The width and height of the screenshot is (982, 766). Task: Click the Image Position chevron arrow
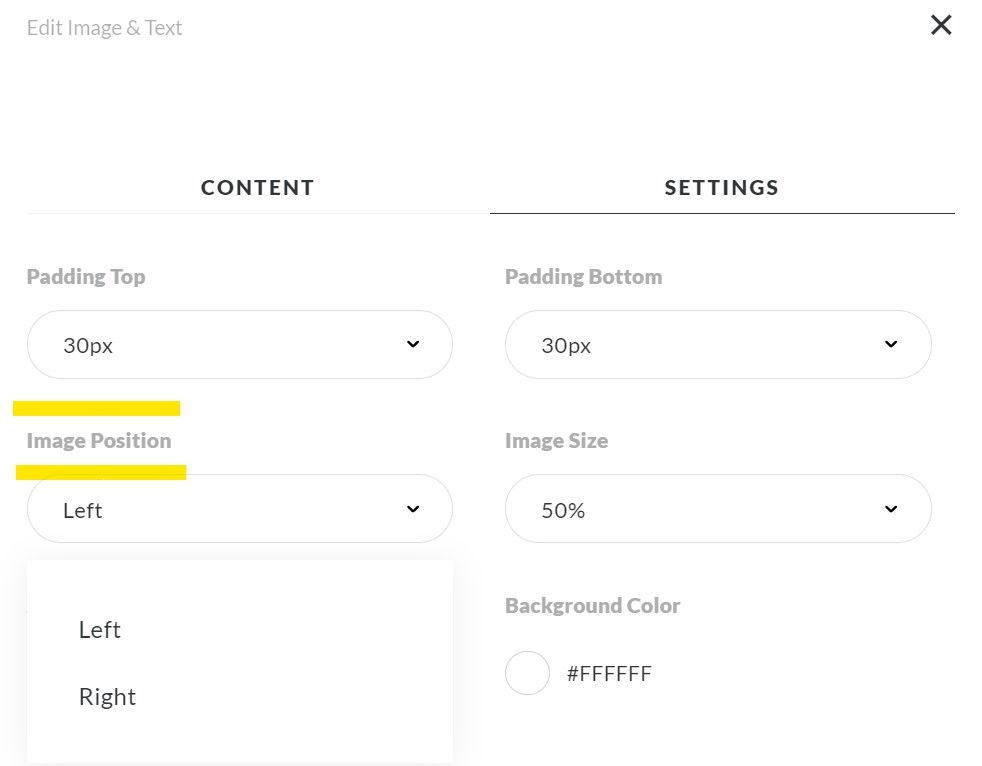[x=413, y=509]
